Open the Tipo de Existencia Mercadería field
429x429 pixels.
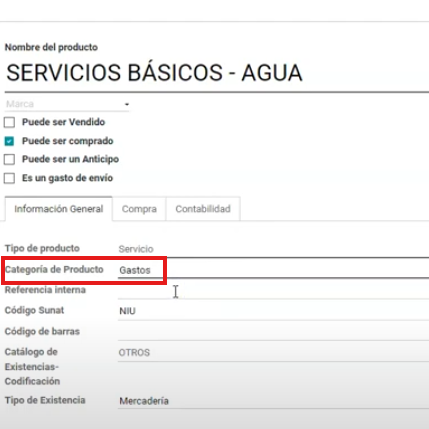[273, 401]
